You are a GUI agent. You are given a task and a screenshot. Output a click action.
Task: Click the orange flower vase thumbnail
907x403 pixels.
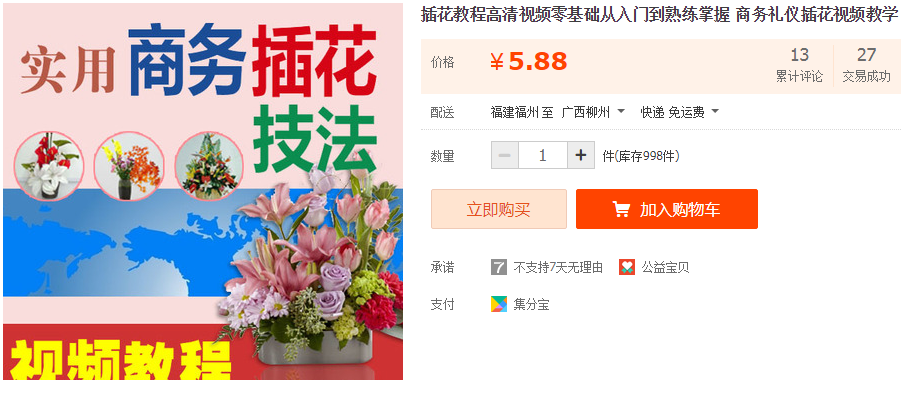[x=129, y=167]
